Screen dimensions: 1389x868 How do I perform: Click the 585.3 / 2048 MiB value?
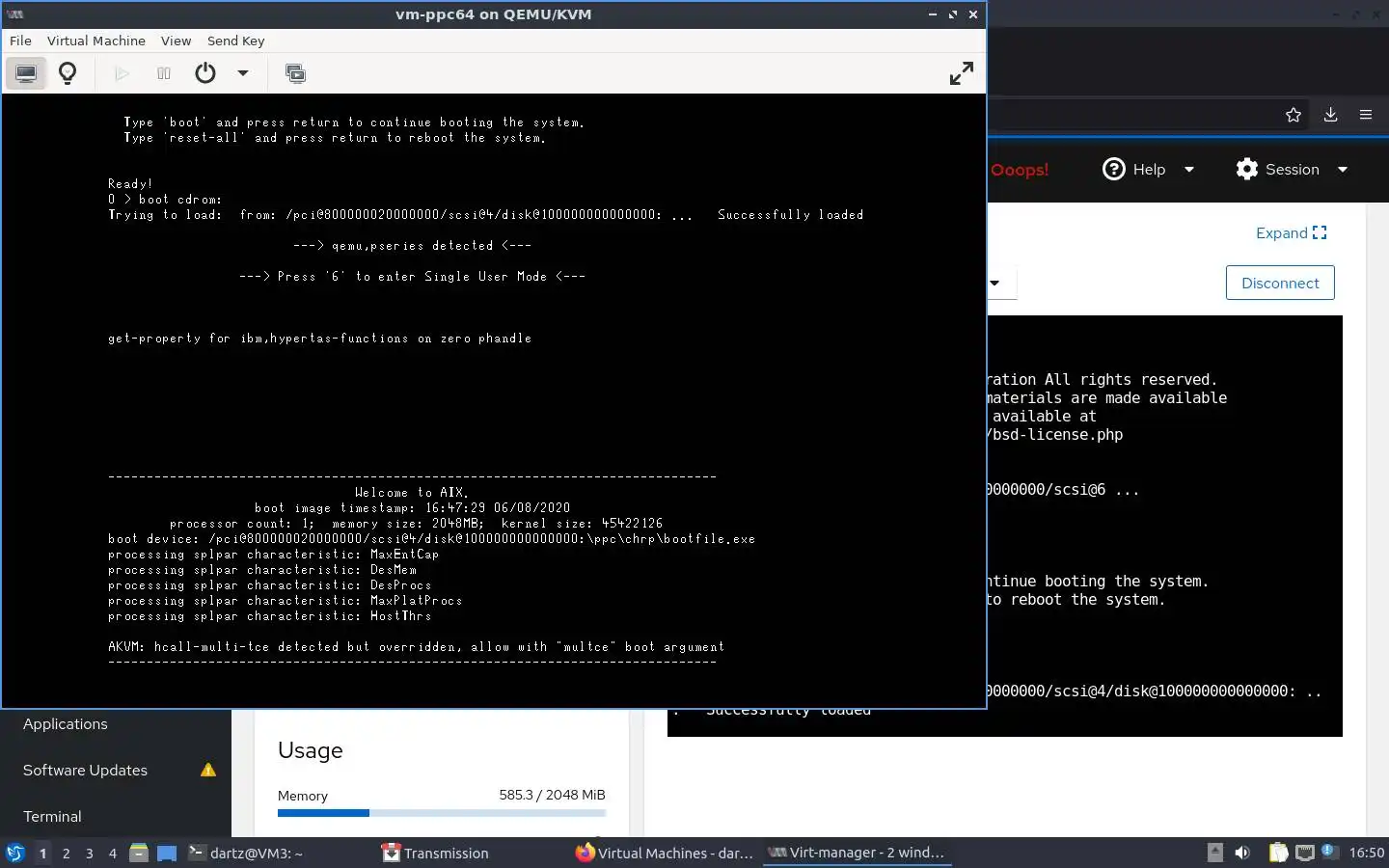(x=552, y=795)
